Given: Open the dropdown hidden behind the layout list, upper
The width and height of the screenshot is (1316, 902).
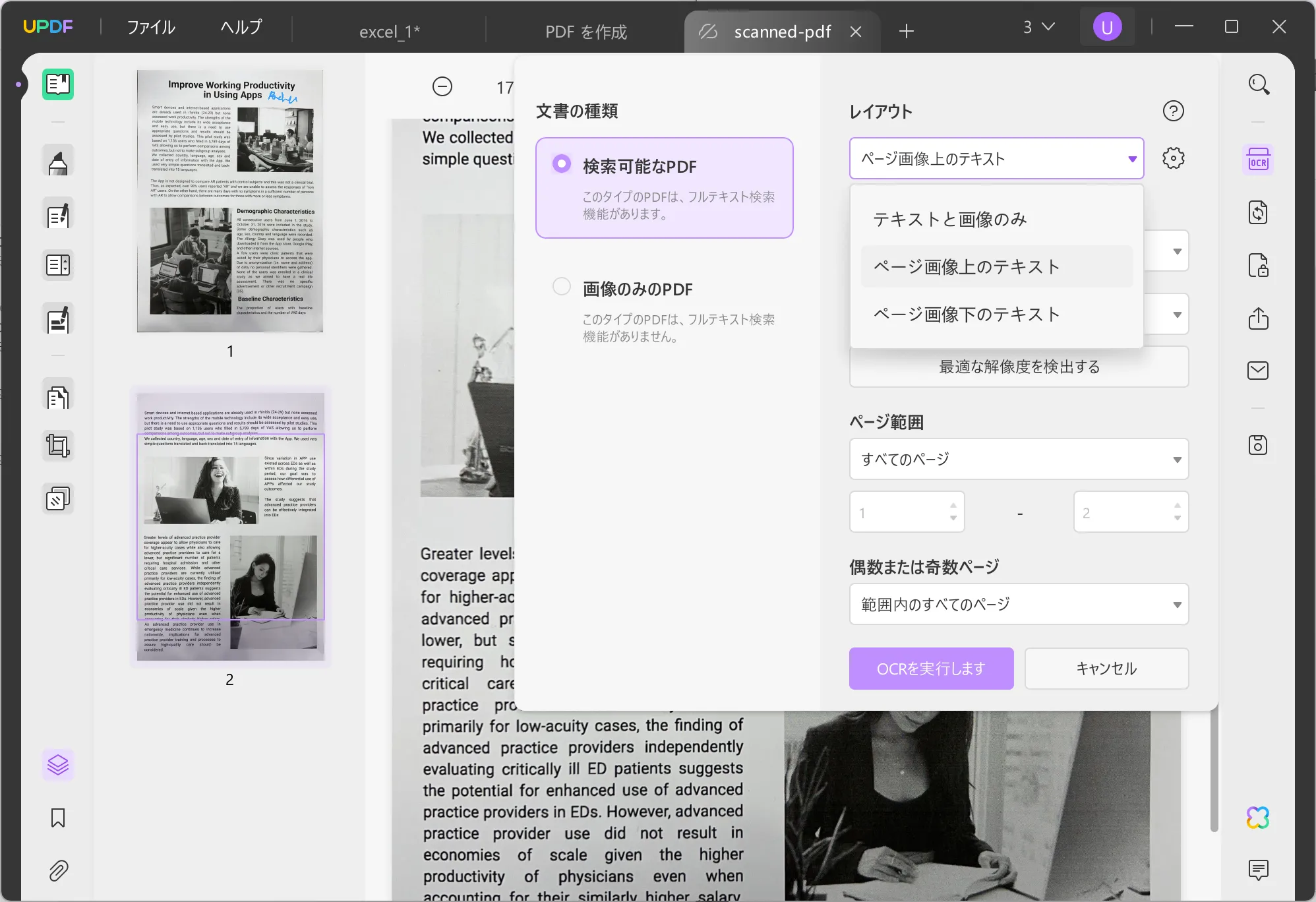Looking at the screenshot, I should tap(1176, 251).
